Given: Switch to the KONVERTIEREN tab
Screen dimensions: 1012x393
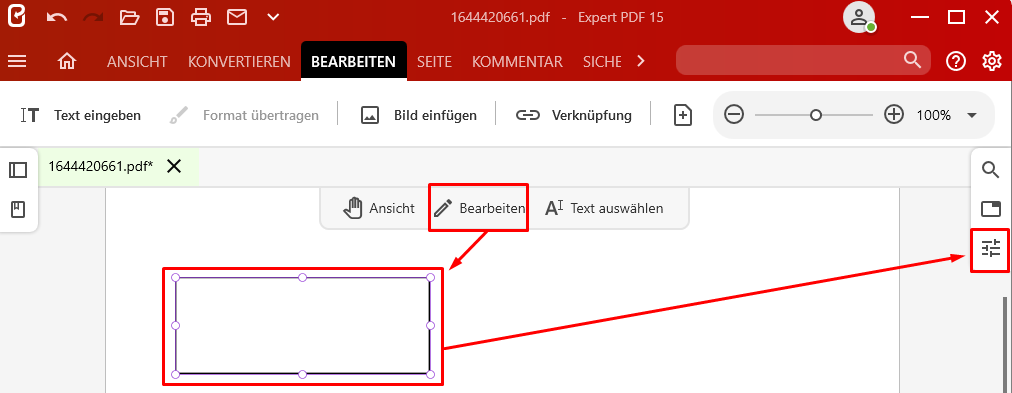Looking at the screenshot, I should [x=239, y=62].
